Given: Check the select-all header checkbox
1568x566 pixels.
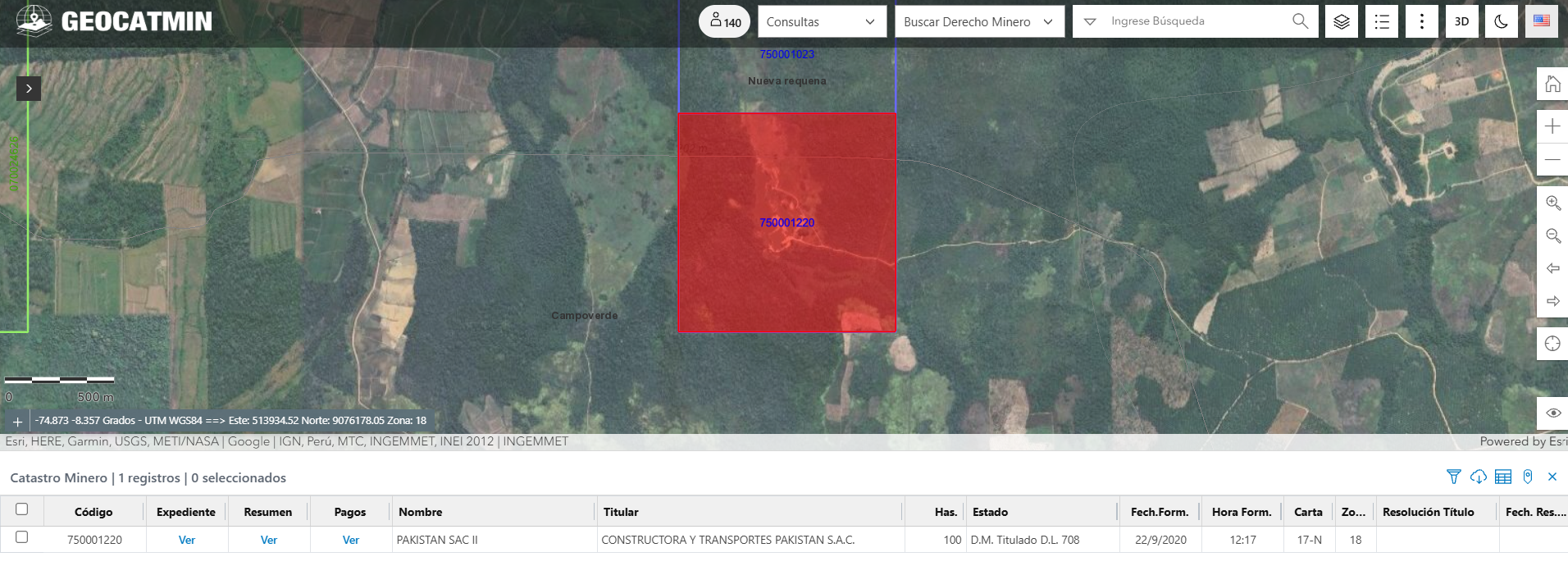Looking at the screenshot, I should pos(22,509).
